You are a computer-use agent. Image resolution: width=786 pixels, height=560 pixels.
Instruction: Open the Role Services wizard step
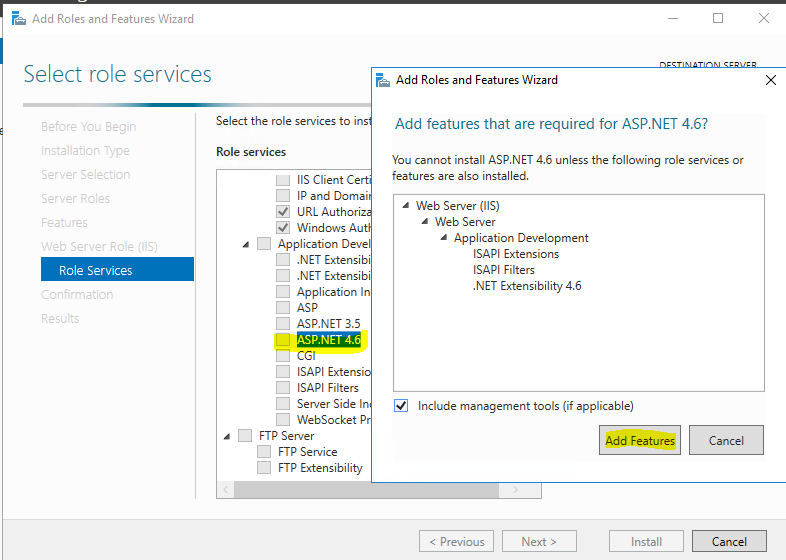(x=96, y=270)
